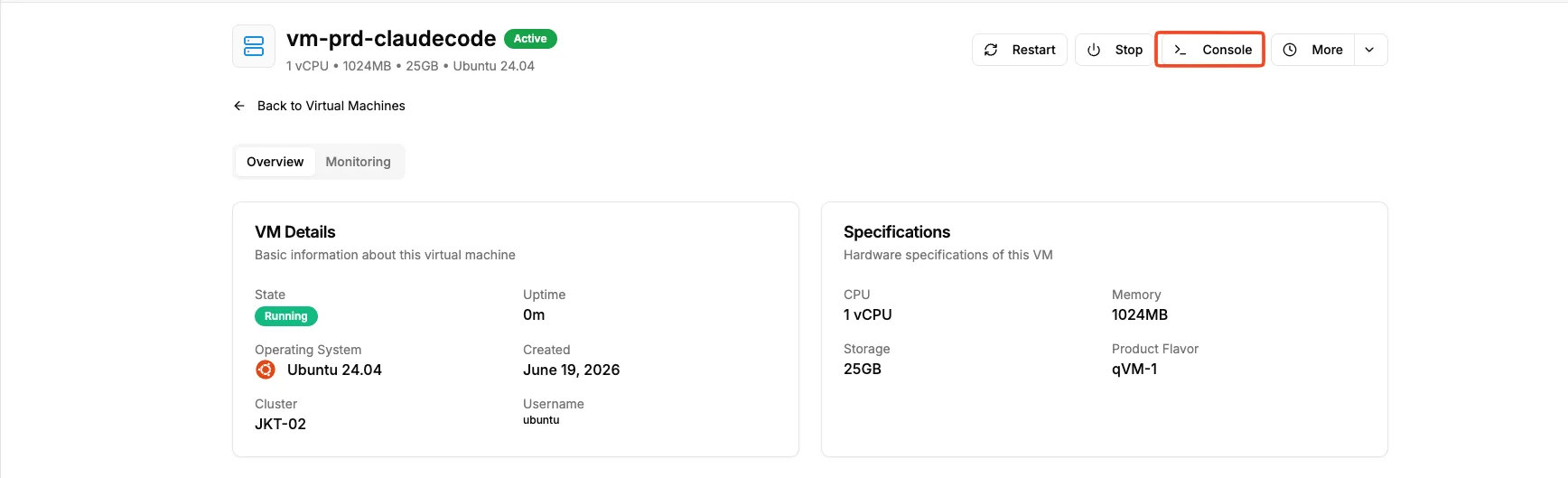
Task: Click the green Active status badge
Action: point(530,39)
